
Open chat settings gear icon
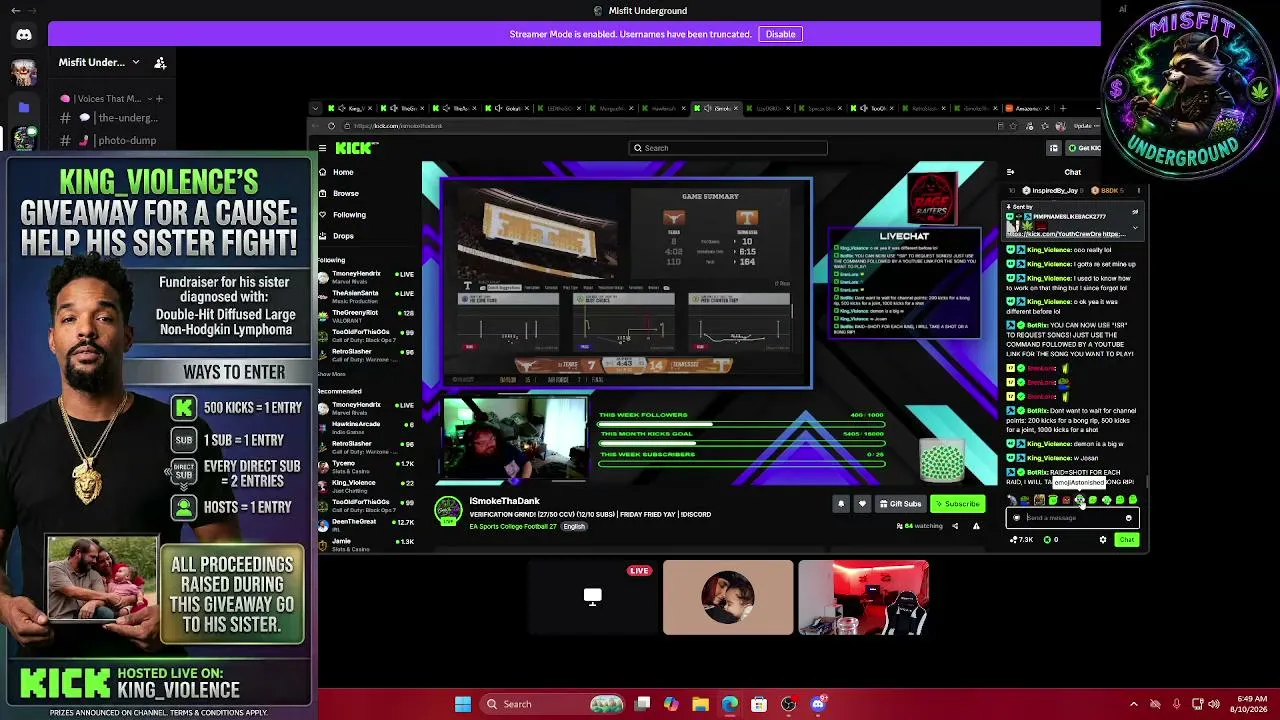[1103, 540]
